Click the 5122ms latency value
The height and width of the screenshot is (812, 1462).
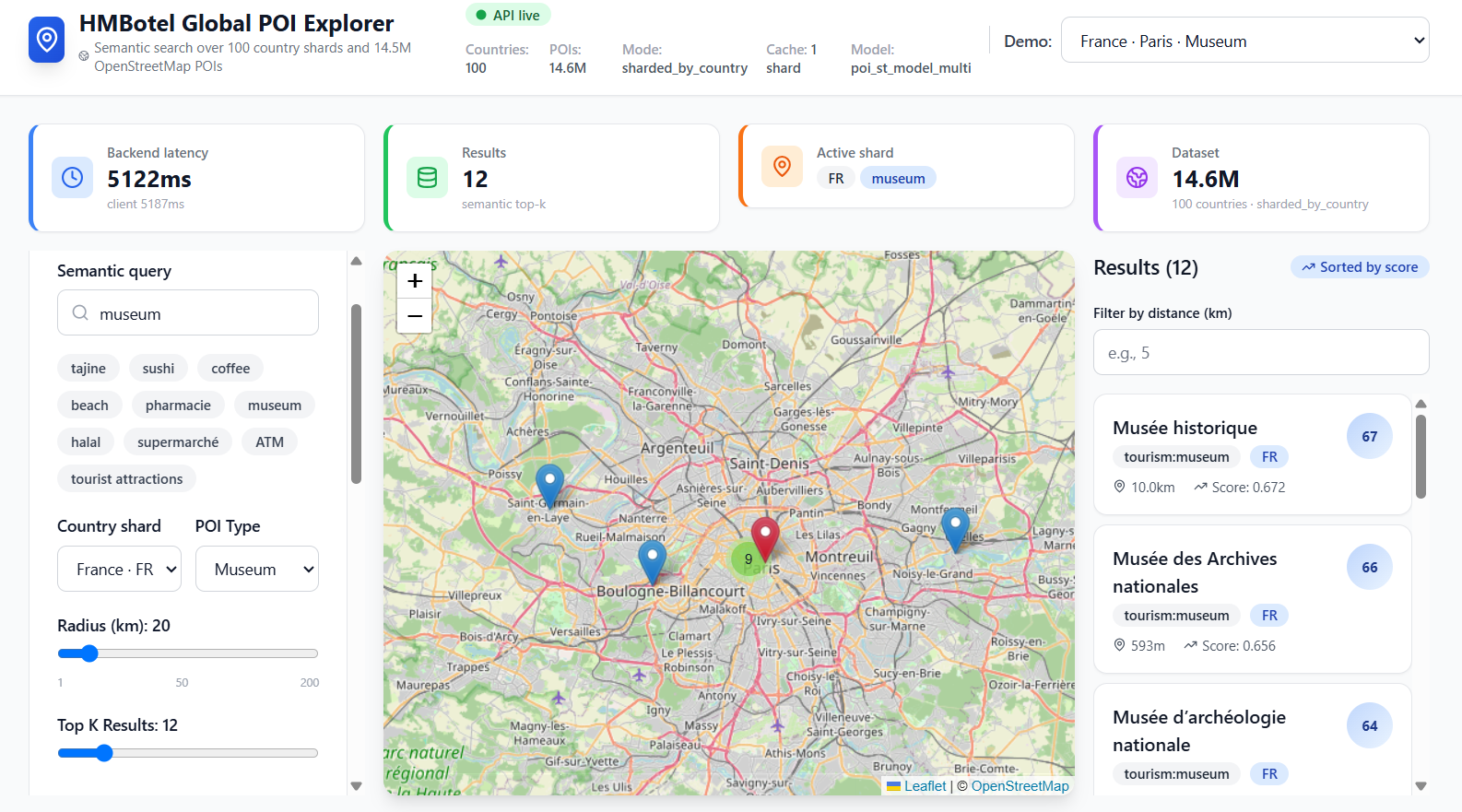coord(149,179)
